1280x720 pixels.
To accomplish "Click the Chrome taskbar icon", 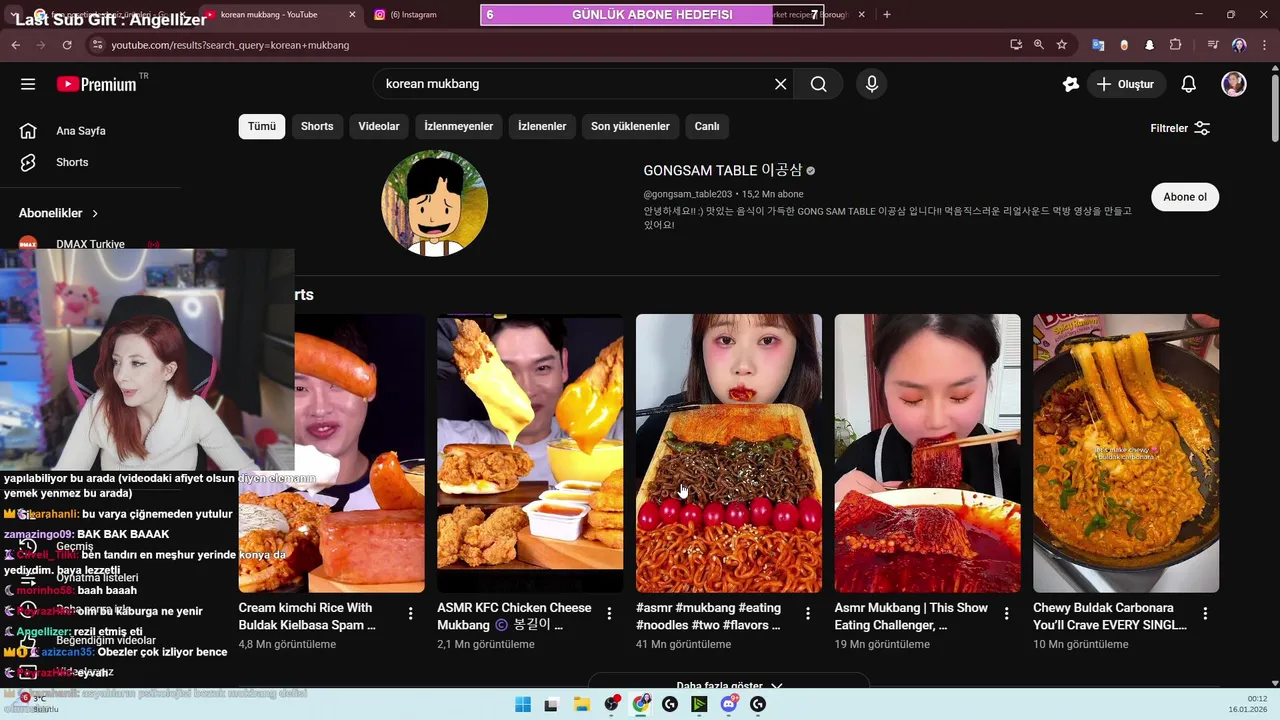I will click(640, 705).
